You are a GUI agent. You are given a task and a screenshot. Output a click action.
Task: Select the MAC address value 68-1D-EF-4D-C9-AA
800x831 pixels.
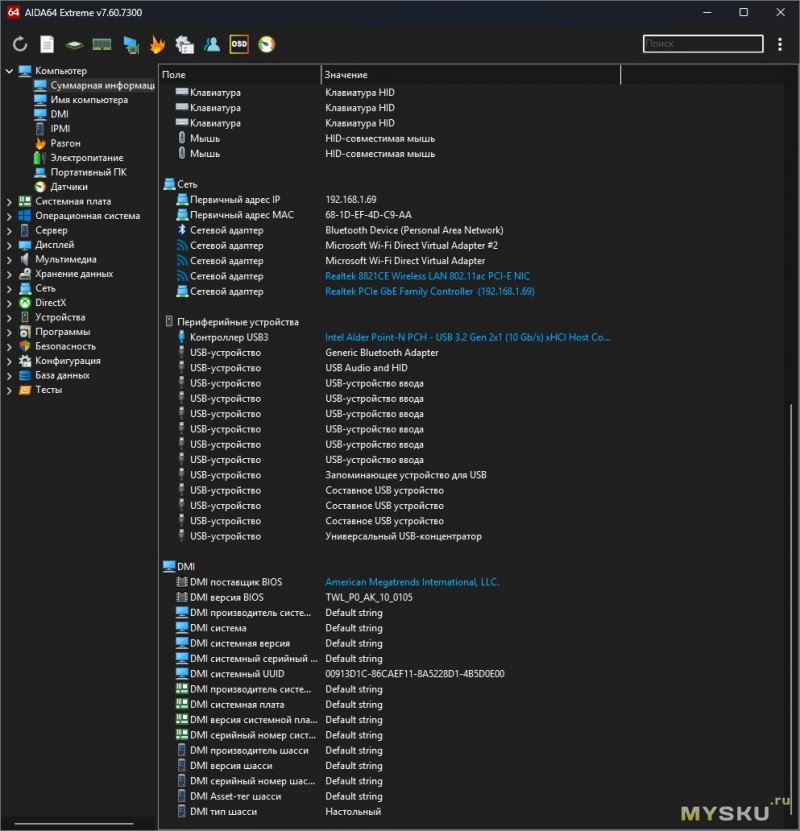click(x=368, y=215)
